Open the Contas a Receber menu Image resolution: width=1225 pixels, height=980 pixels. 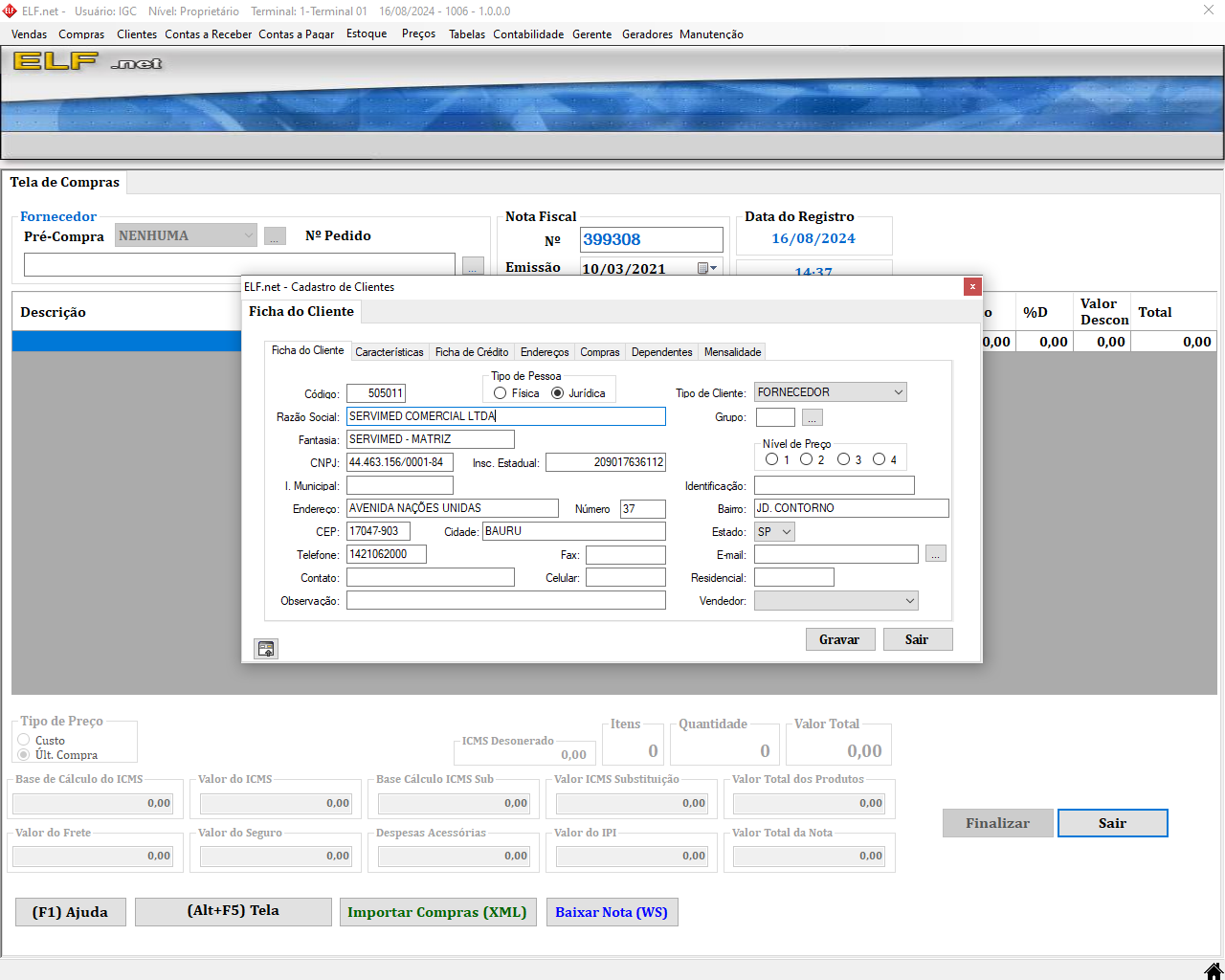click(209, 33)
